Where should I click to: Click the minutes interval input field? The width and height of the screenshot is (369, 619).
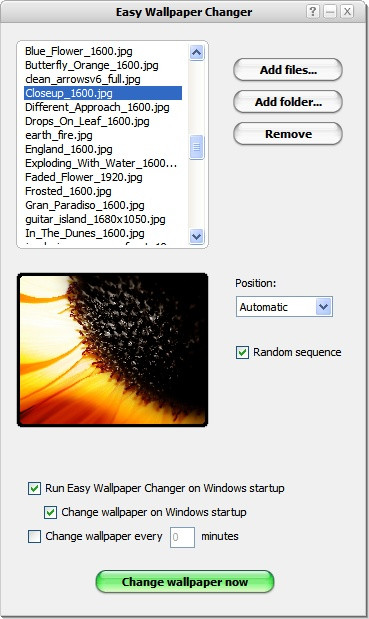tap(182, 537)
